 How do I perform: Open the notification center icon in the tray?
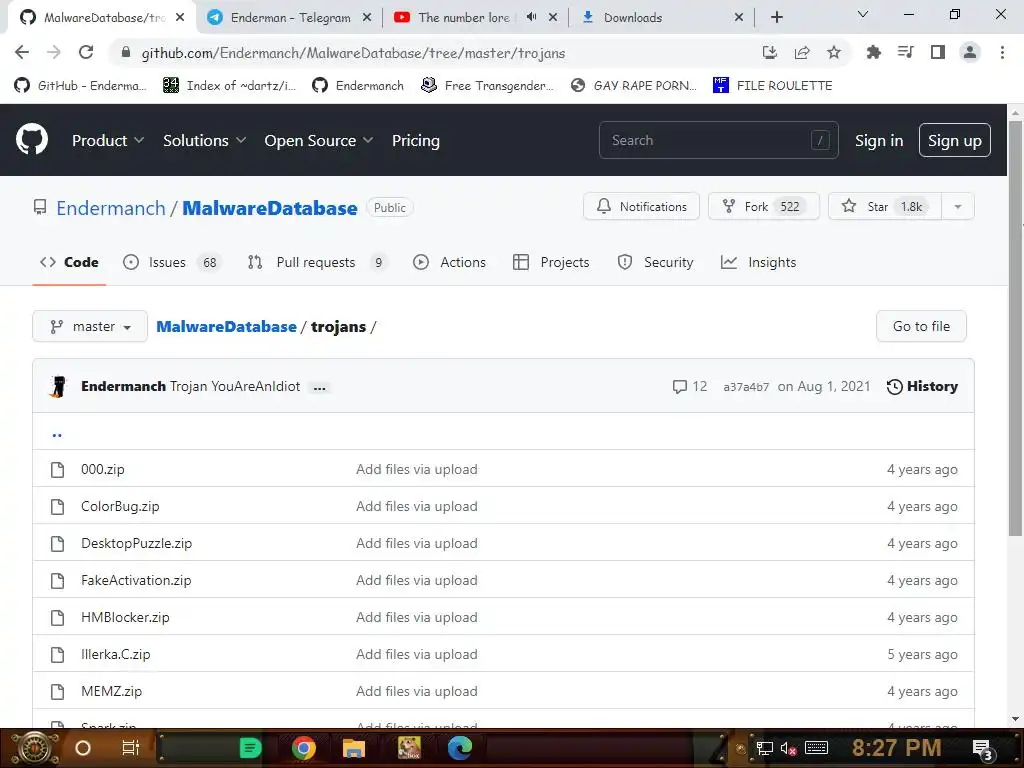coord(982,748)
